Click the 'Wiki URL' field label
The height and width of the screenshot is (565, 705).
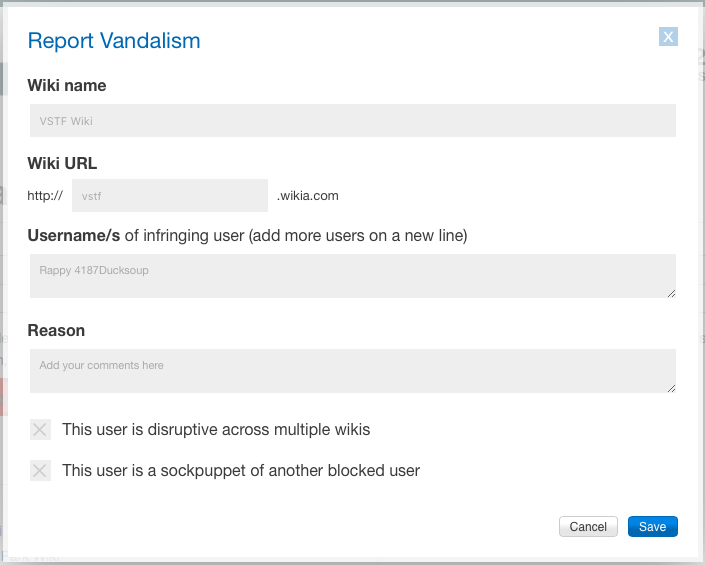pos(62,163)
